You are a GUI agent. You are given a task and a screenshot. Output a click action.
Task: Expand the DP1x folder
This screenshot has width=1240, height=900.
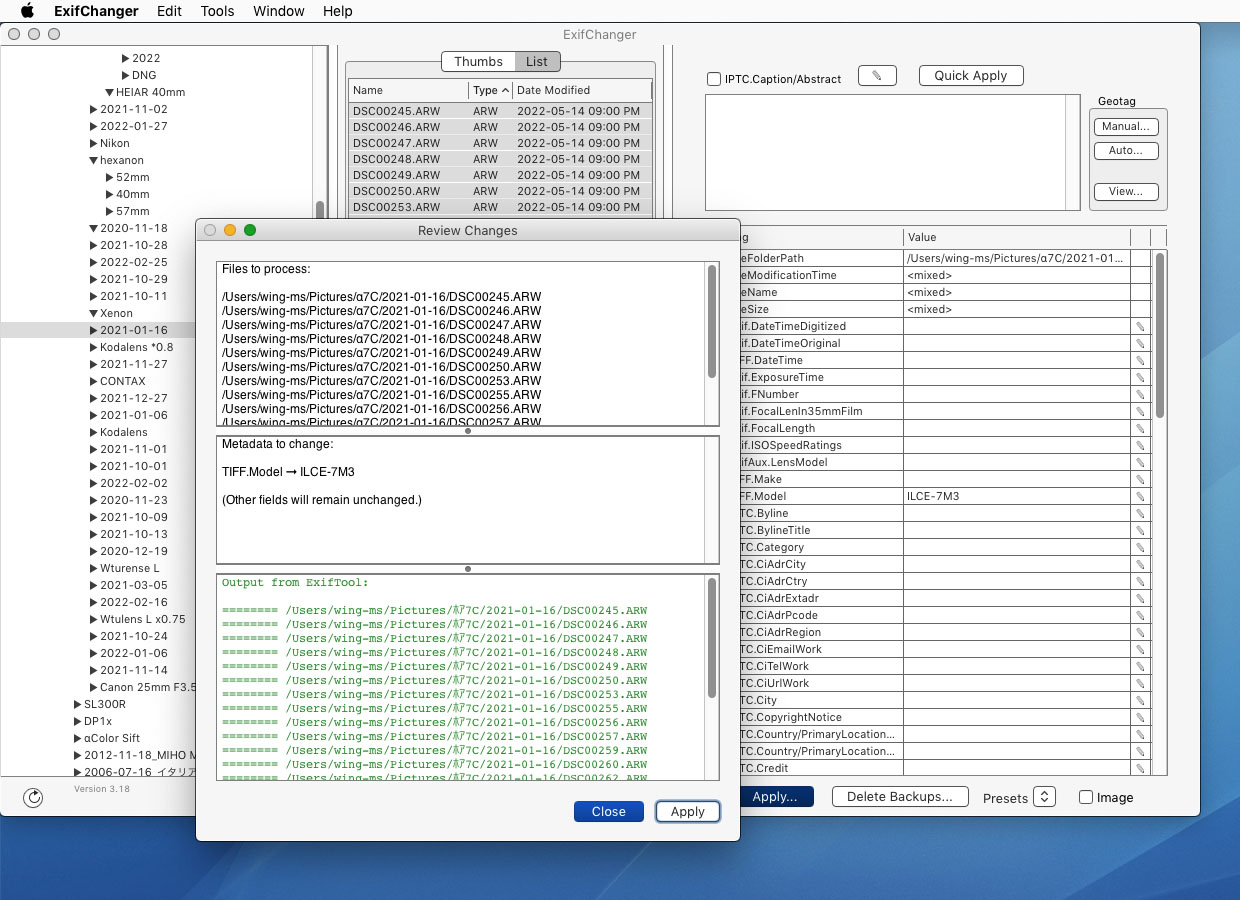tap(78, 721)
